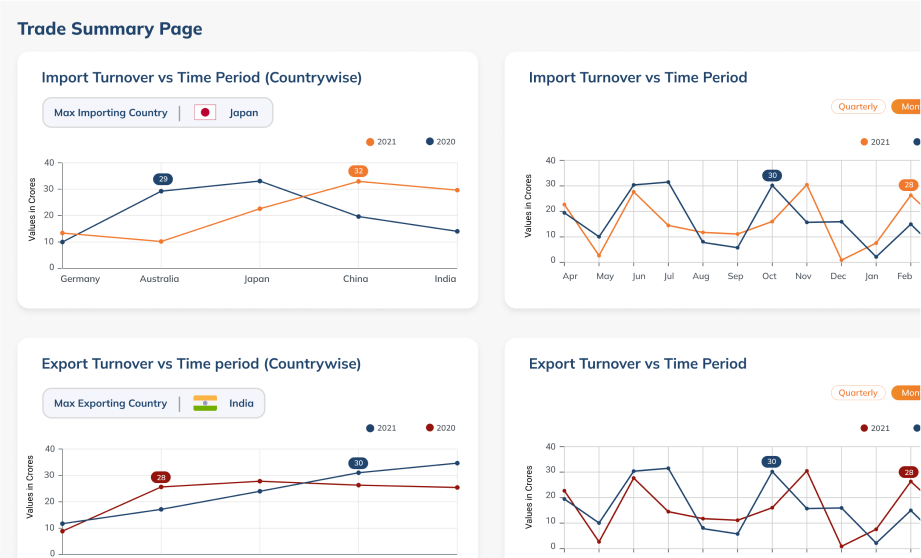Toggle the 2021 navy legend dot in countrywise export chart
921x558 pixels.
pos(370,428)
